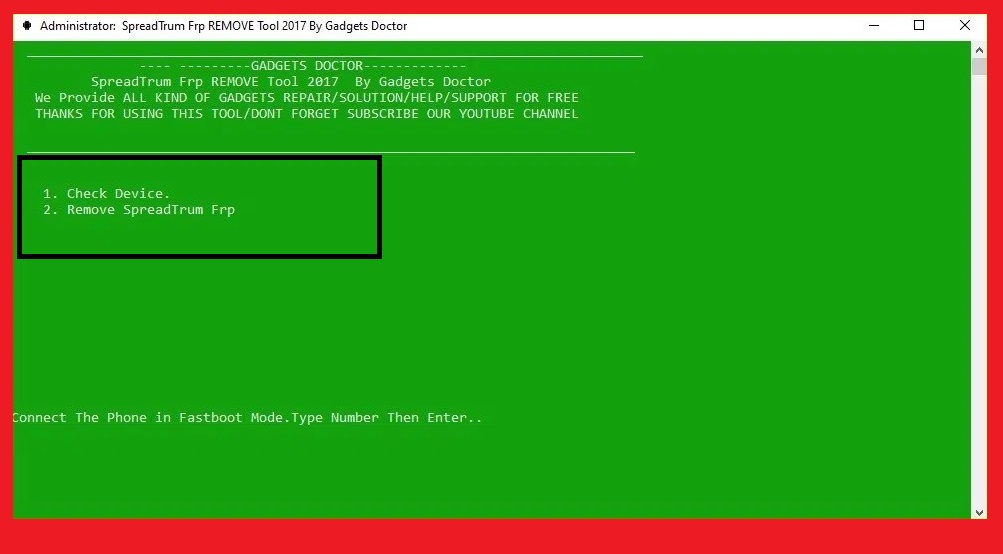Click the console app icon in title bar
This screenshot has height=554, width=1003.
click(27, 26)
